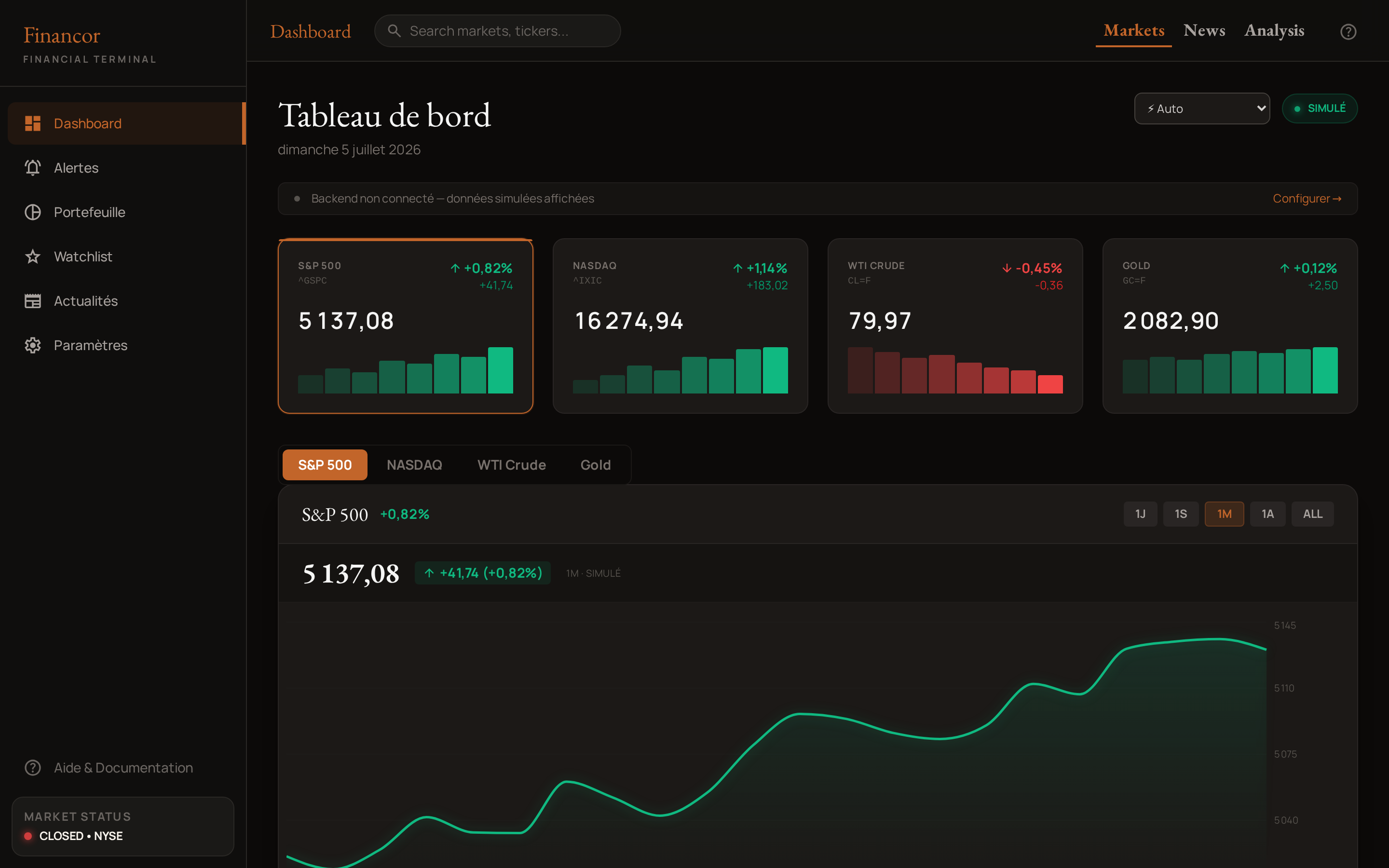The width and height of the screenshot is (1389, 868).
Task: Select the WTI Crude summary card
Action: coord(955,326)
